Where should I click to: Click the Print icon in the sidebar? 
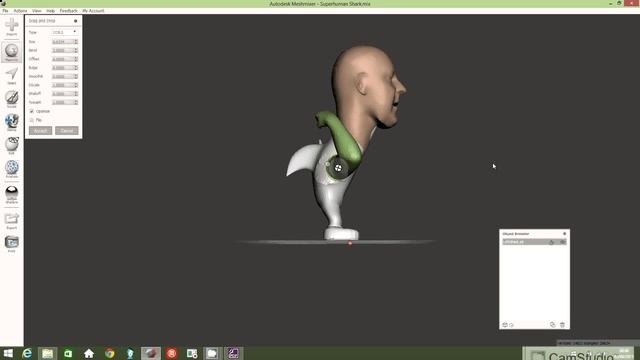pos(11,244)
